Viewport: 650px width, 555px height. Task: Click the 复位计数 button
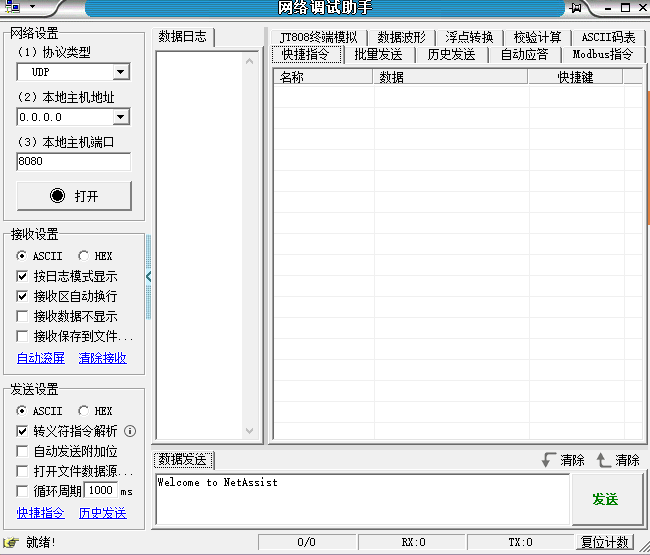tap(605, 542)
